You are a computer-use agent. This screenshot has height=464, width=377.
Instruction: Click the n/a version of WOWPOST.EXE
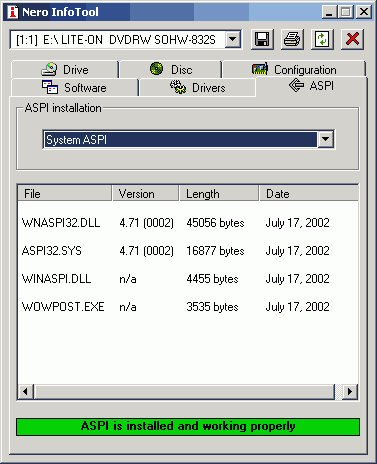128,307
